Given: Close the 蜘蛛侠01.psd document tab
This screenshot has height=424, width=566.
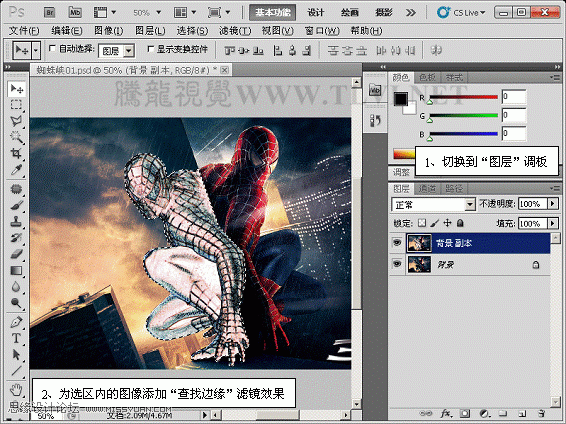Looking at the screenshot, I should click(x=224, y=70).
